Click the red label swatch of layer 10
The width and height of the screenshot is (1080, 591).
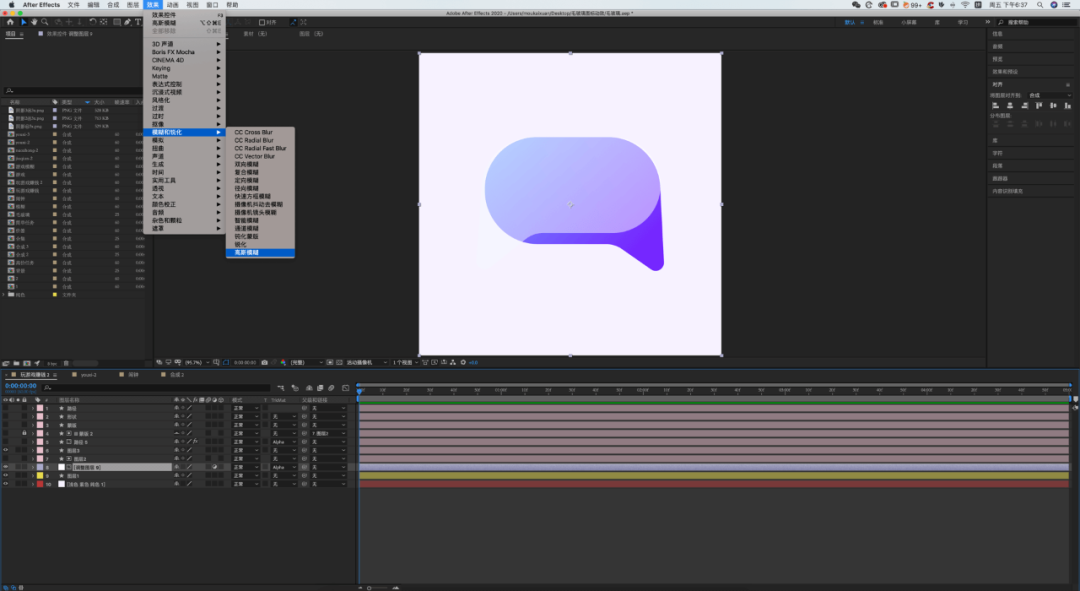point(40,484)
